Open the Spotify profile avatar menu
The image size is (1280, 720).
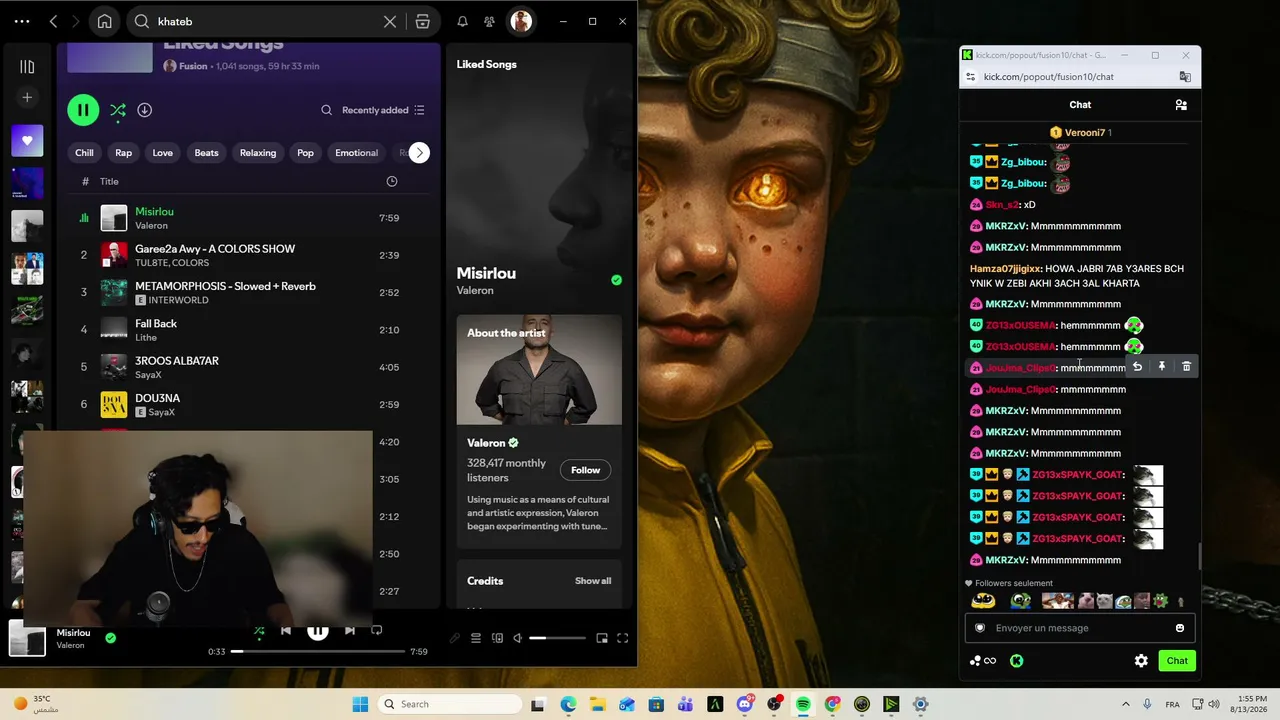pyautogui.click(x=521, y=21)
